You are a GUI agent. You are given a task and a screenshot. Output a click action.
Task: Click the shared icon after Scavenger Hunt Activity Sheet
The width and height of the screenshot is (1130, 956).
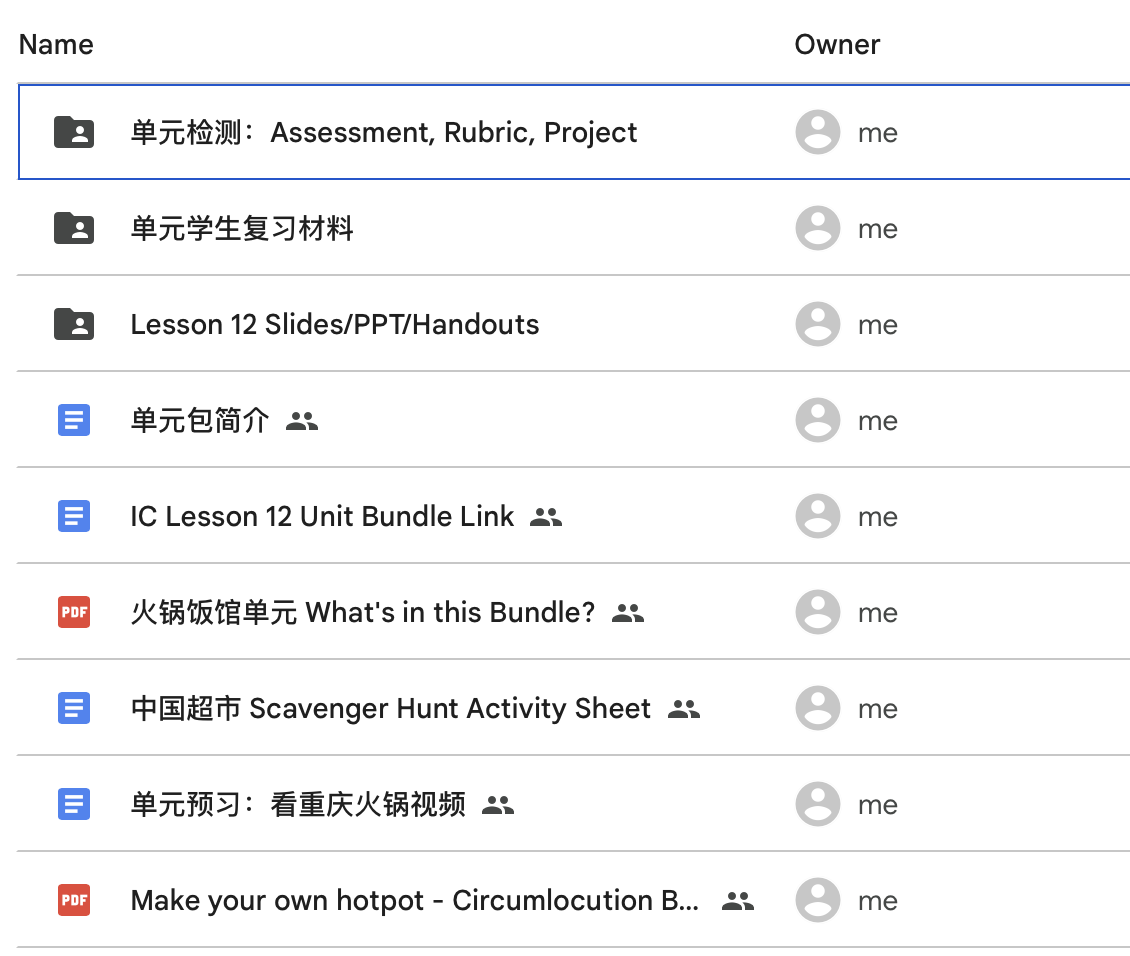[684, 709]
